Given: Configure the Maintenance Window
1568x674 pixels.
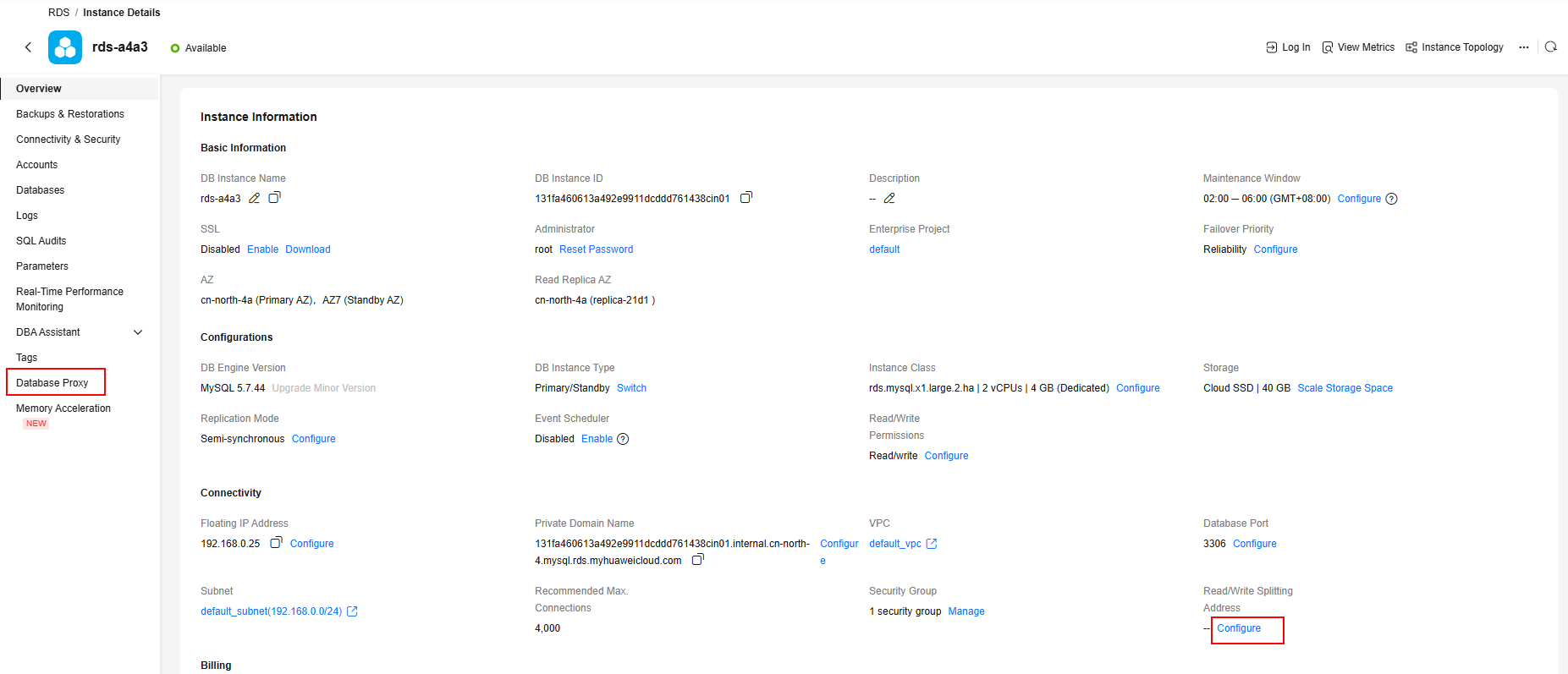Looking at the screenshot, I should tap(1359, 199).
